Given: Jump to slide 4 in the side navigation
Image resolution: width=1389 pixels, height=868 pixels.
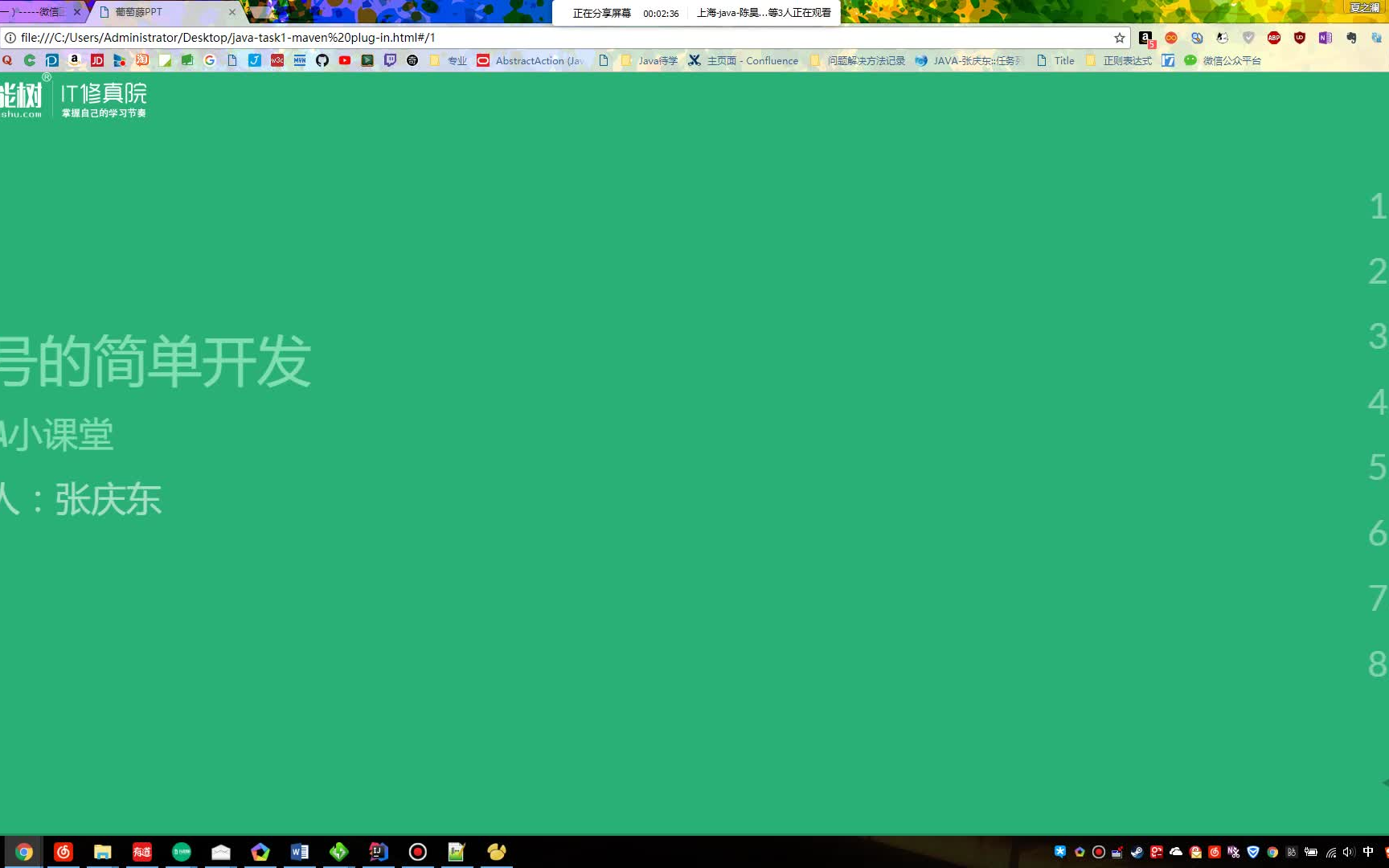Looking at the screenshot, I should point(1378,402).
